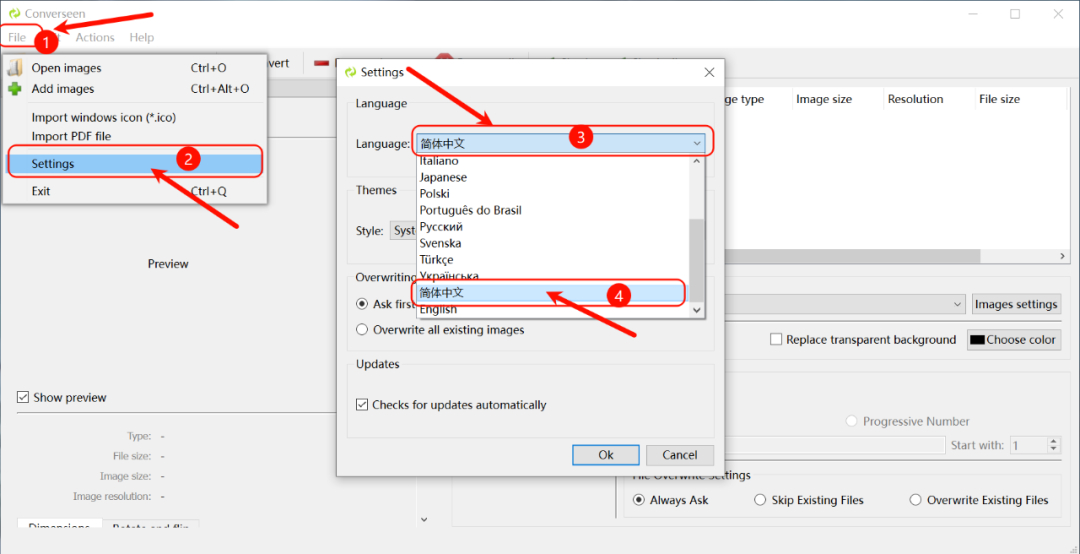Choose Add images from the File menu
Screen dimensions: 1080x554
[134, 89]
